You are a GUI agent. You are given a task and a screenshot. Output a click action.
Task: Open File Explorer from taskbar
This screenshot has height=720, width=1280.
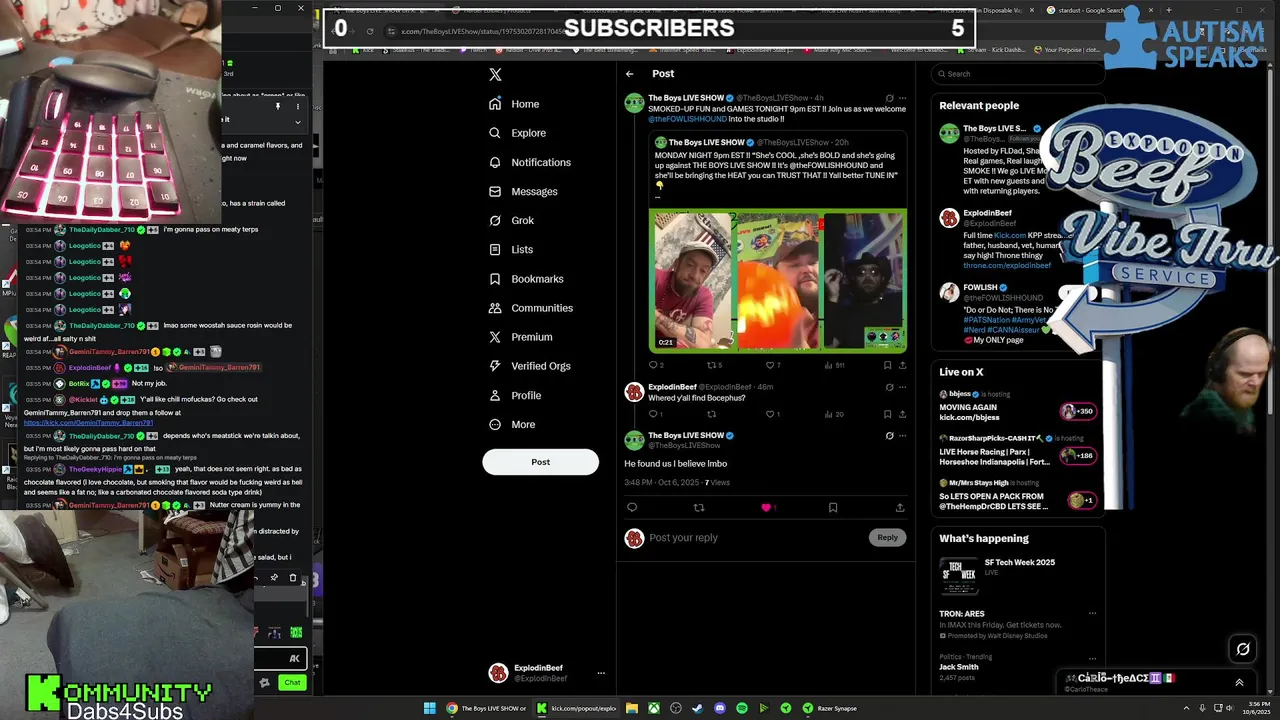[632, 708]
